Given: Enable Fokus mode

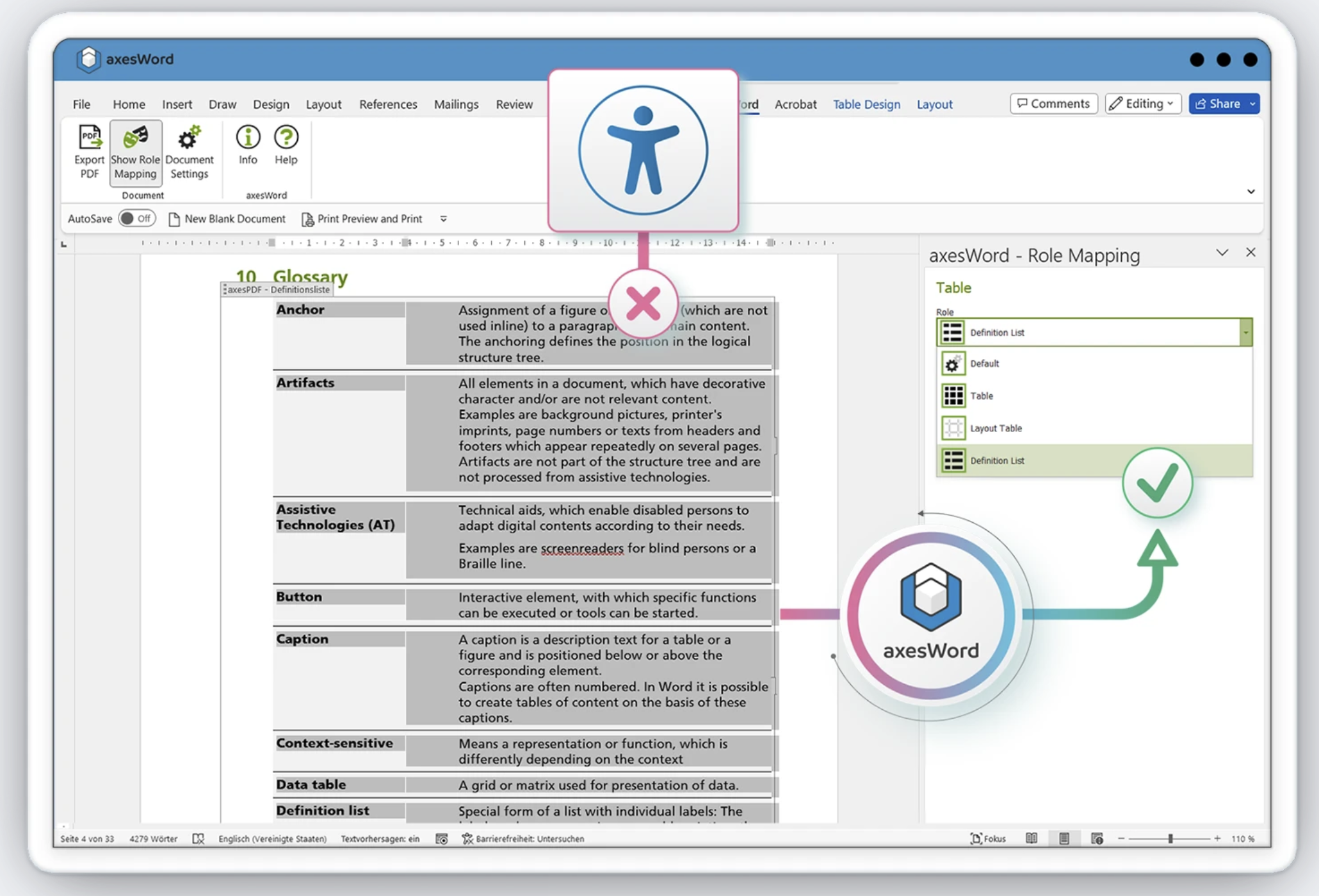Looking at the screenshot, I should [x=988, y=838].
